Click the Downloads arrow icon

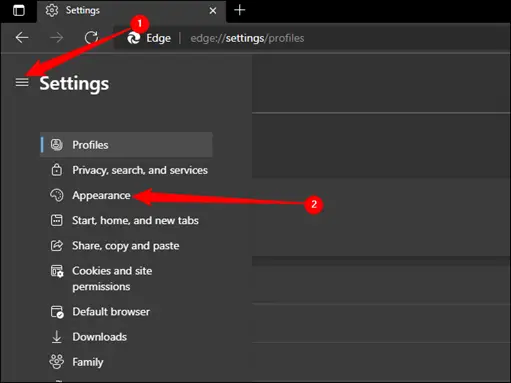[x=57, y=337]
